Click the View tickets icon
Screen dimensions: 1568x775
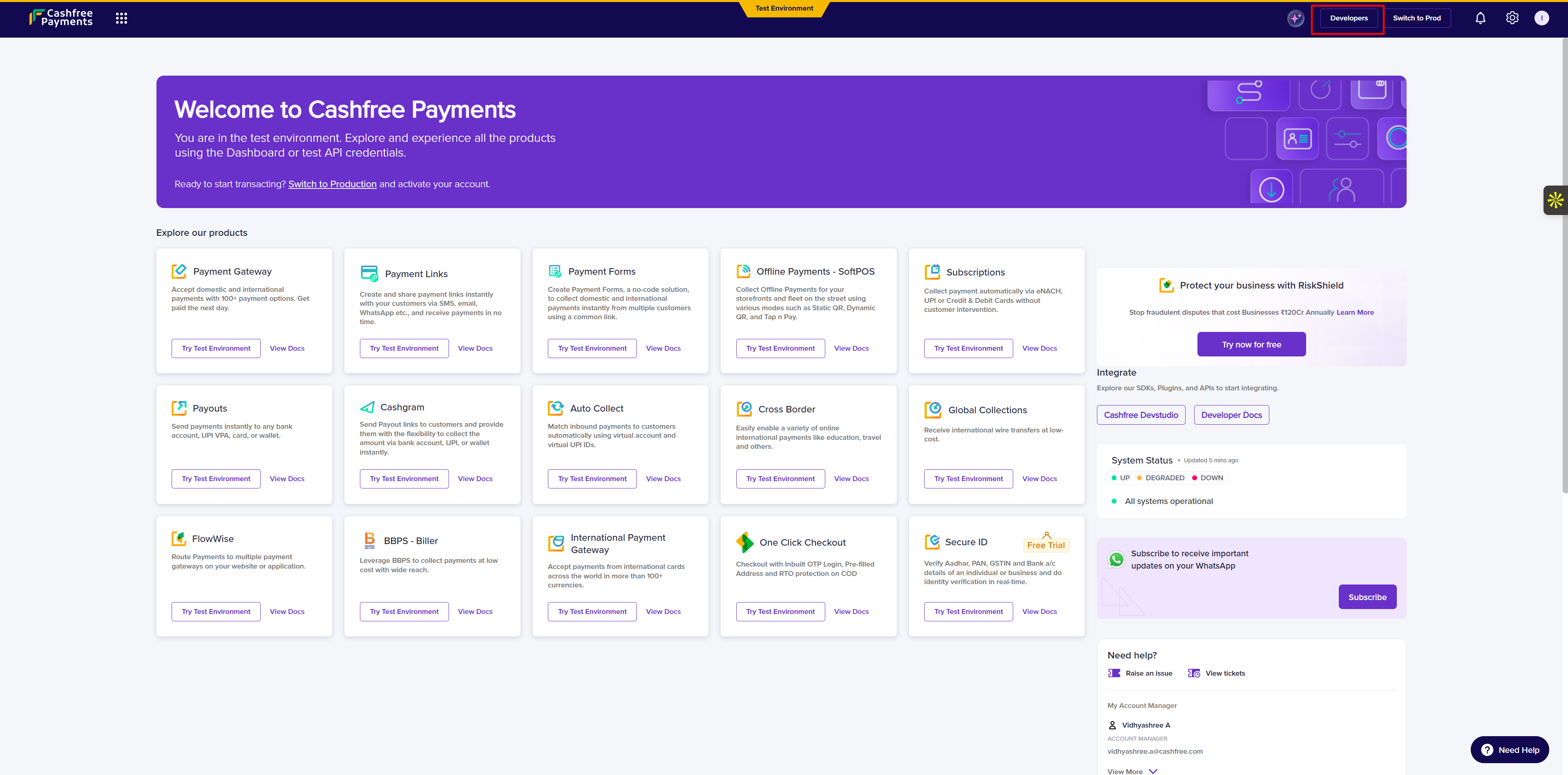(x=1194, y=673)
